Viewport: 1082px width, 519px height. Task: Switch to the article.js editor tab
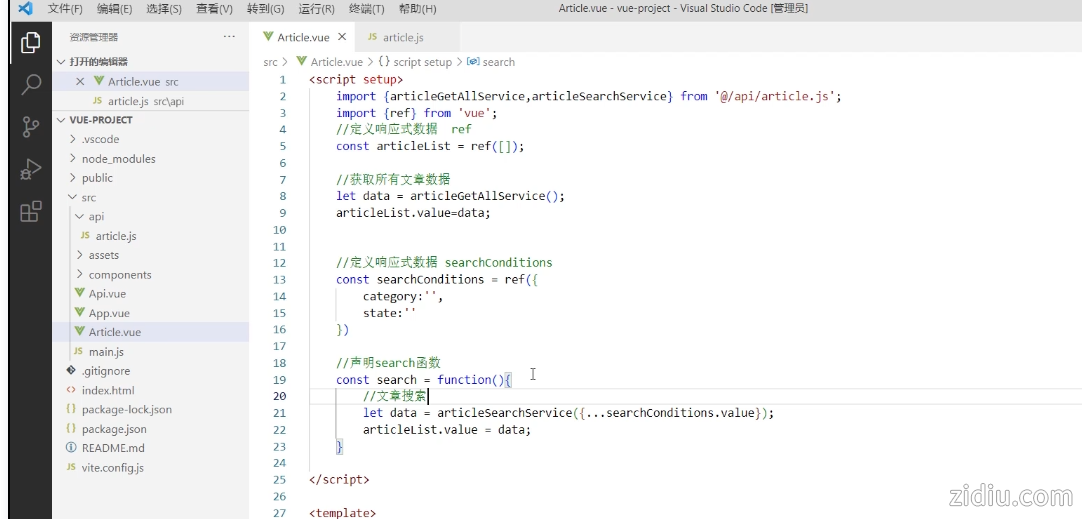pyautogui.click(x=402, y=37)
